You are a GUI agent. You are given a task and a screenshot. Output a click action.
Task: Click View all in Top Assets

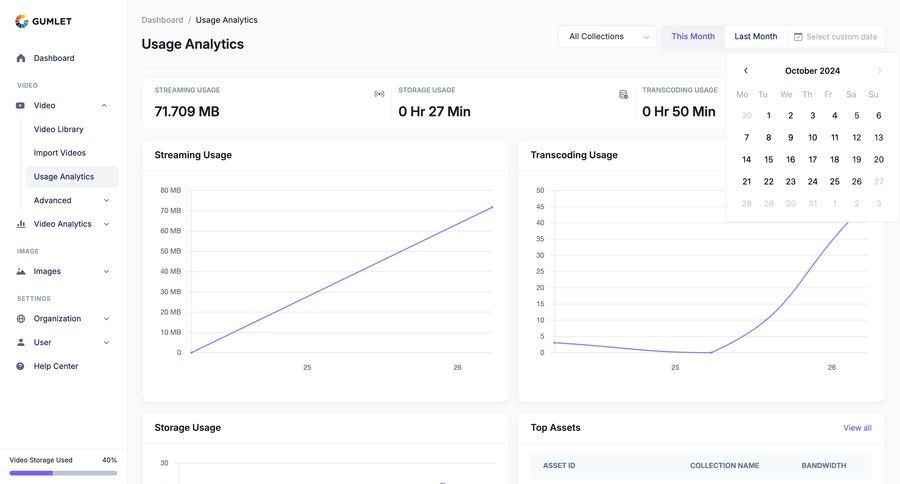(x=857, y=428)
